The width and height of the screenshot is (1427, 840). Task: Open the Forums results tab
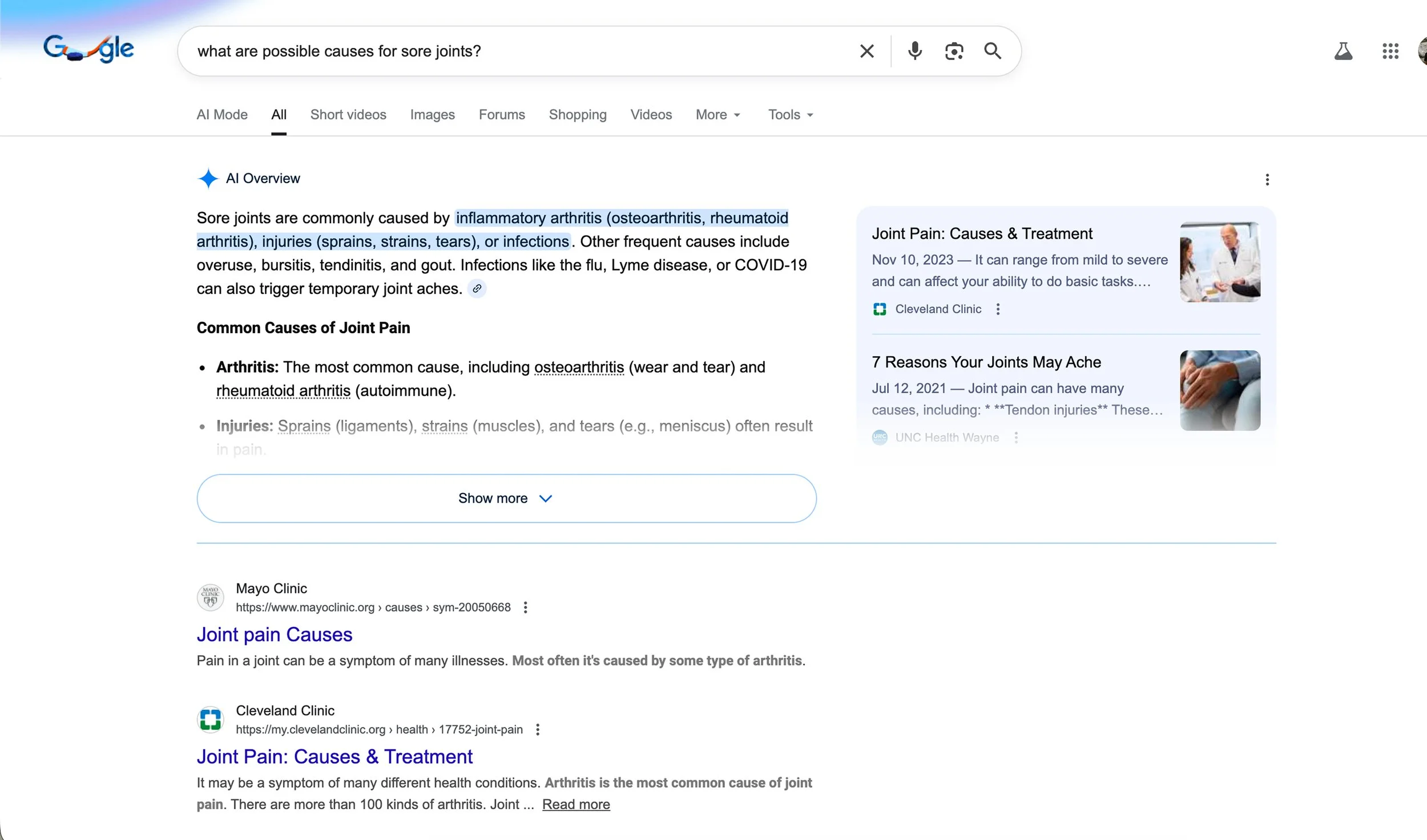tap(501, 115)
